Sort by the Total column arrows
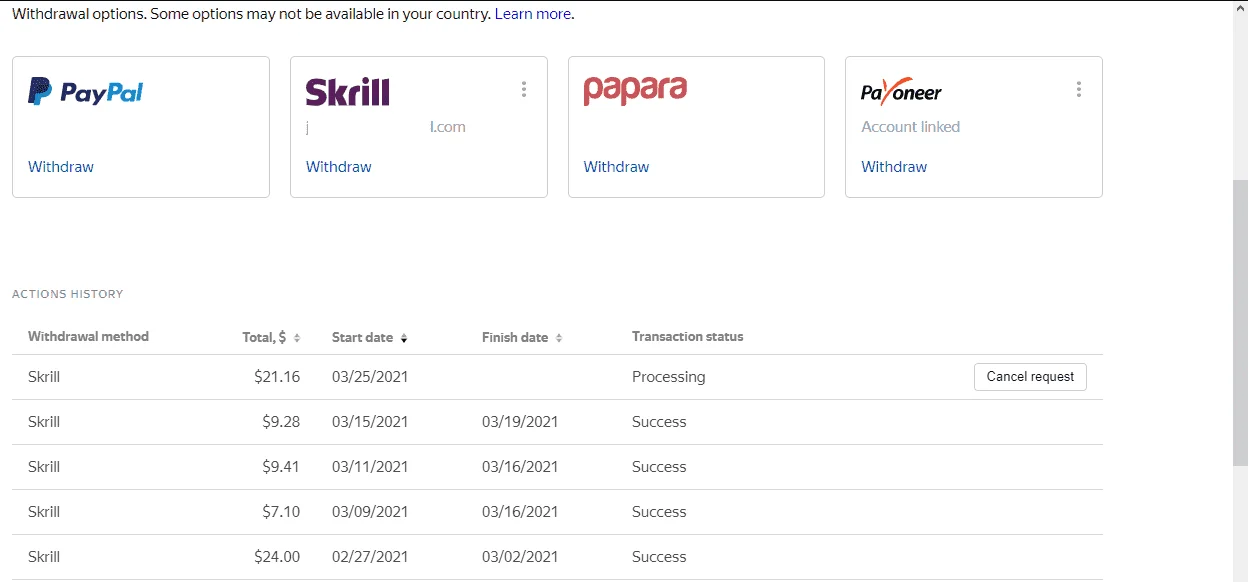Viewport: 1249px width, 582px height. point(297,338)
